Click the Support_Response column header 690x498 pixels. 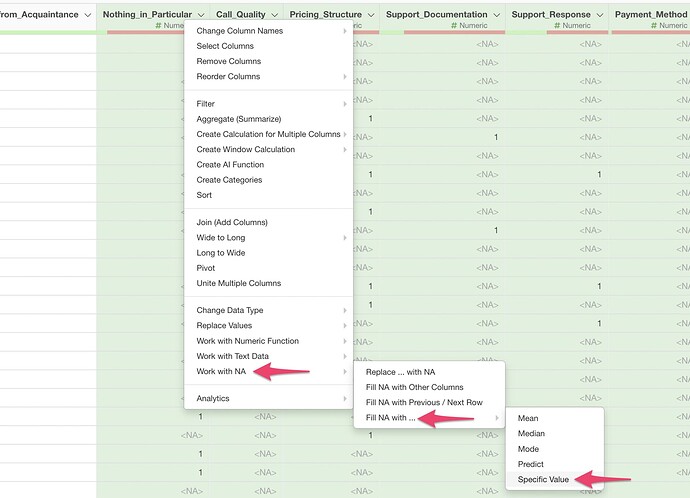(x=553, y=15)
